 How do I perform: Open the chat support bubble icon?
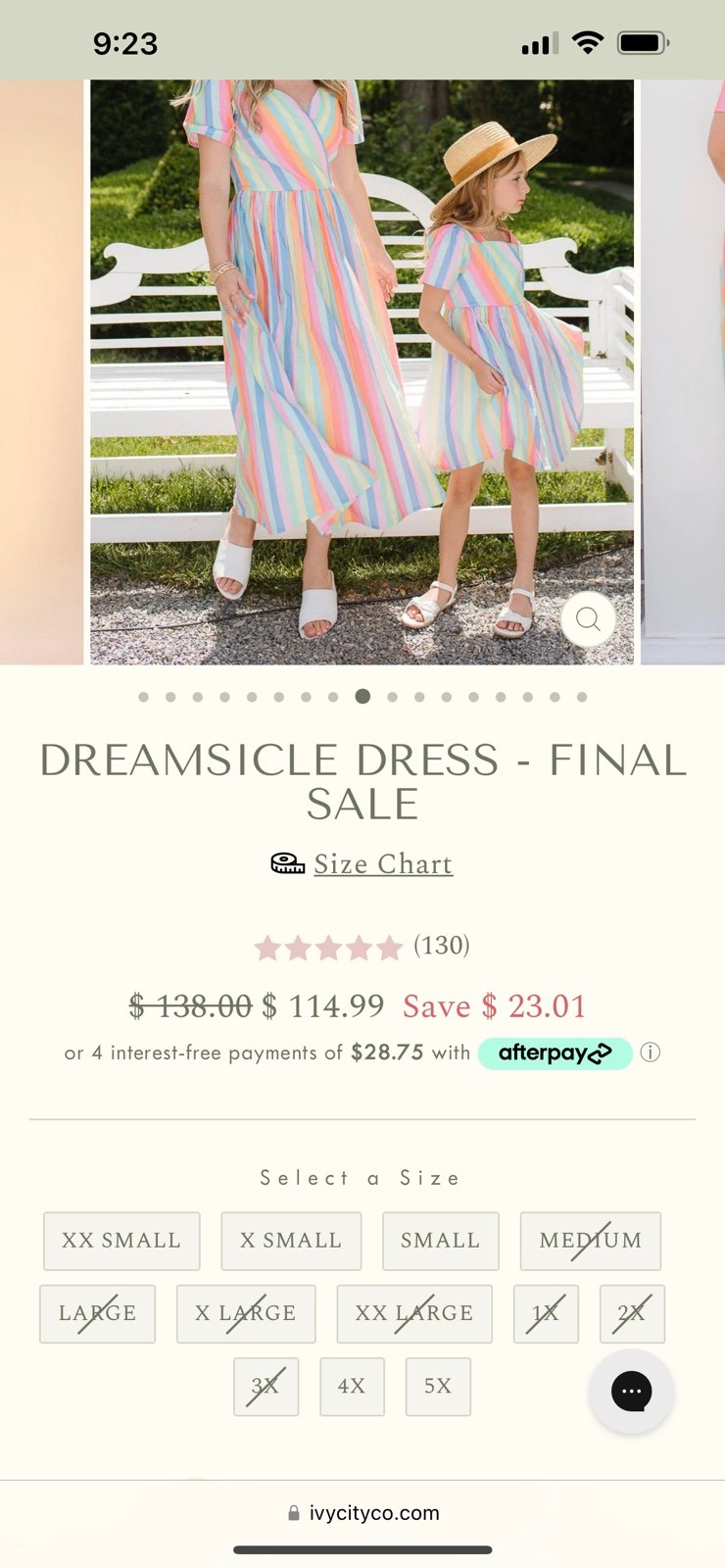pos(631,1391)
